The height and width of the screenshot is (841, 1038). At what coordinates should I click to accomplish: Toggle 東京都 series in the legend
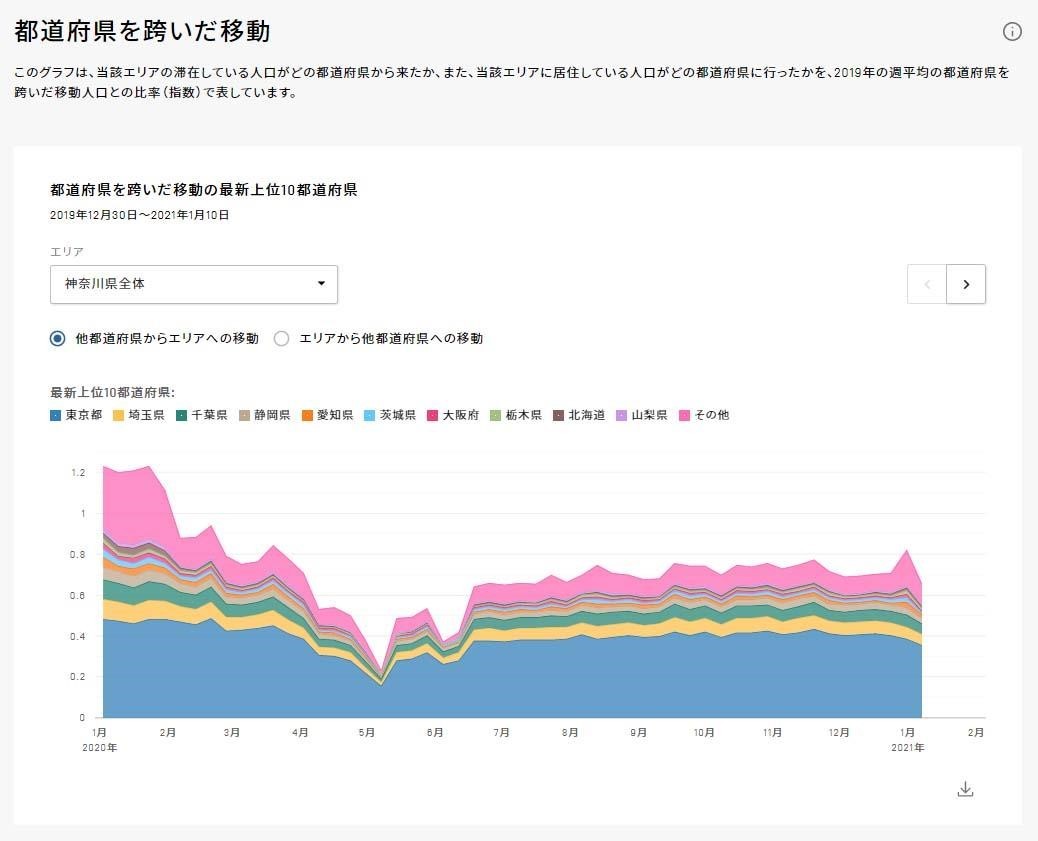pos(77,415)
